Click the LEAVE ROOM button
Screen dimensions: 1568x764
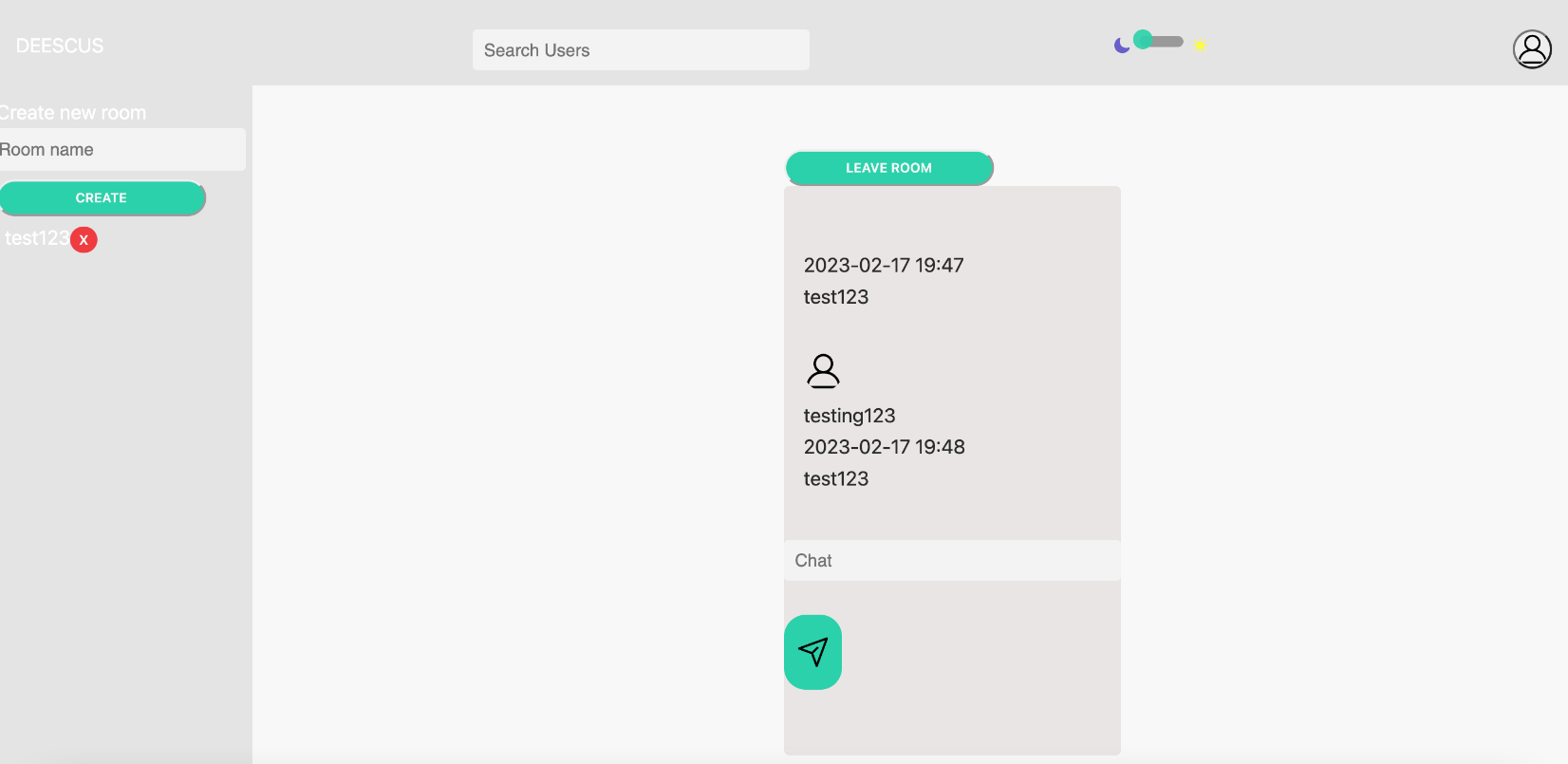pyautogui.click(x=889, y=168)
